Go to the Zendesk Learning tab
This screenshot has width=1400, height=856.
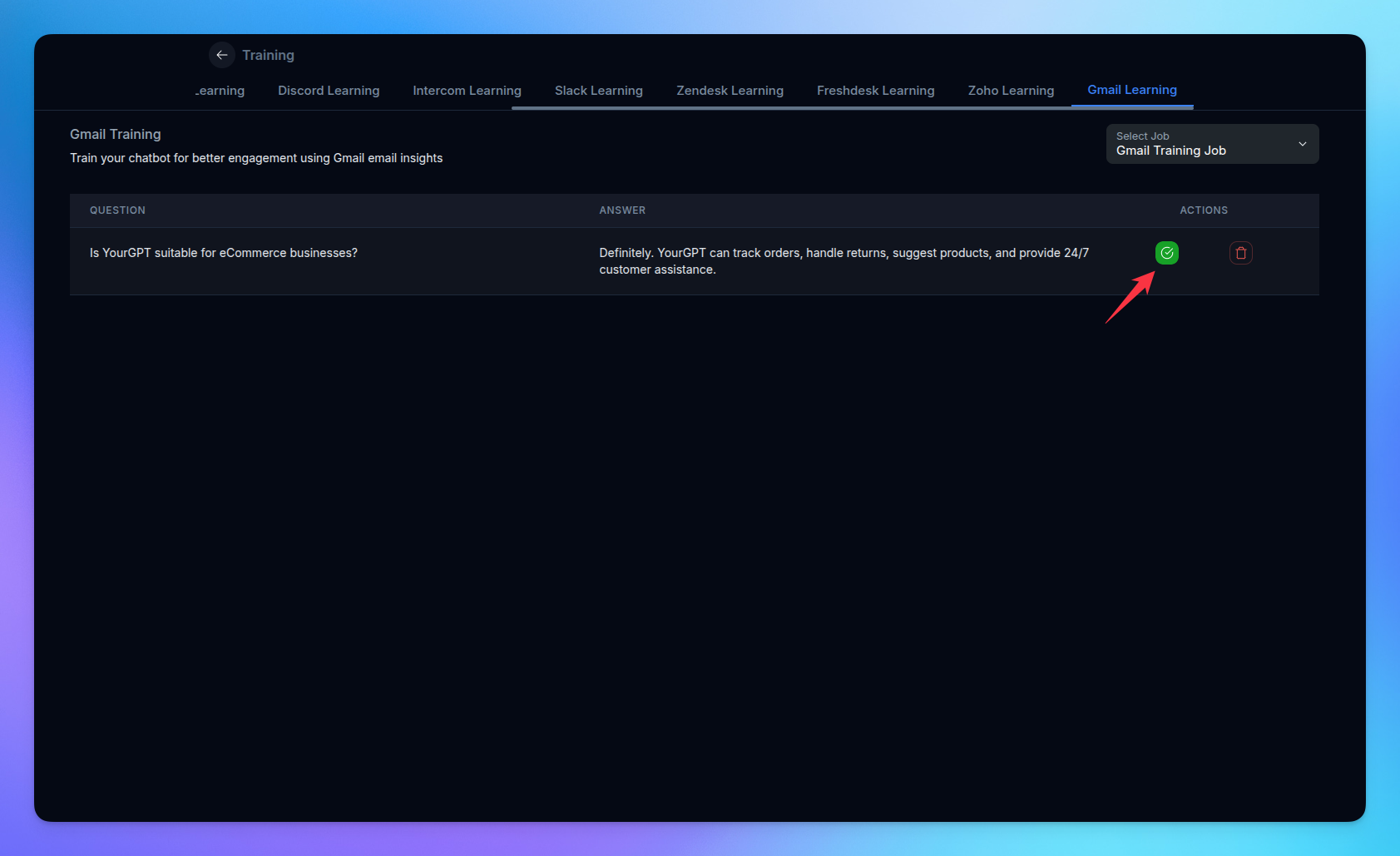(730, 91)
